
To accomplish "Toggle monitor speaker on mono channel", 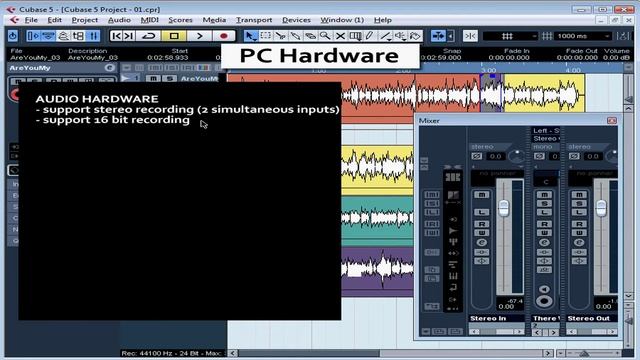I will point(544,289).
